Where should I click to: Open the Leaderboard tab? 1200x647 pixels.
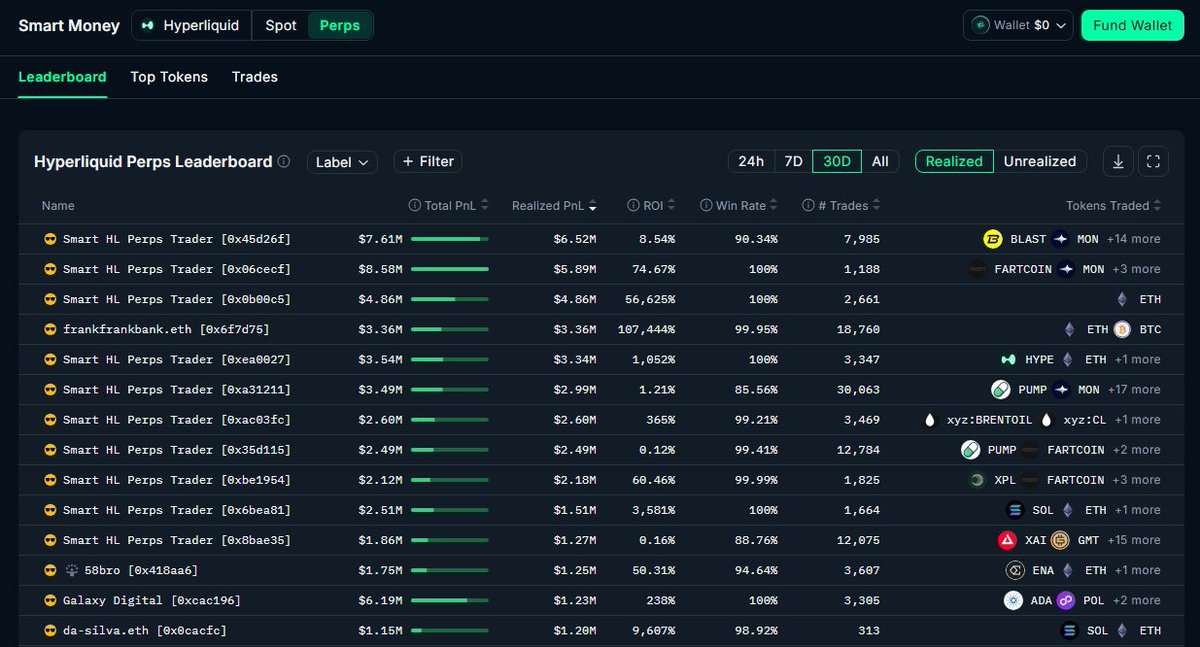(62, 77)
